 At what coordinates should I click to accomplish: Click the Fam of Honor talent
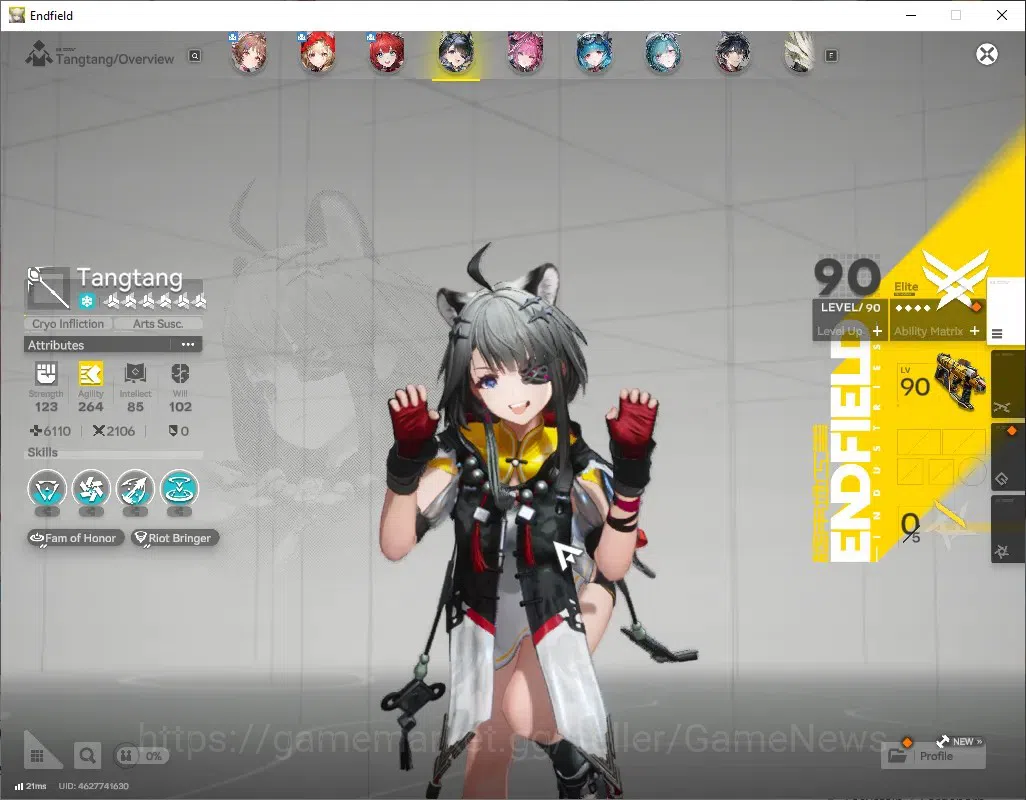(x=75, y=538)
